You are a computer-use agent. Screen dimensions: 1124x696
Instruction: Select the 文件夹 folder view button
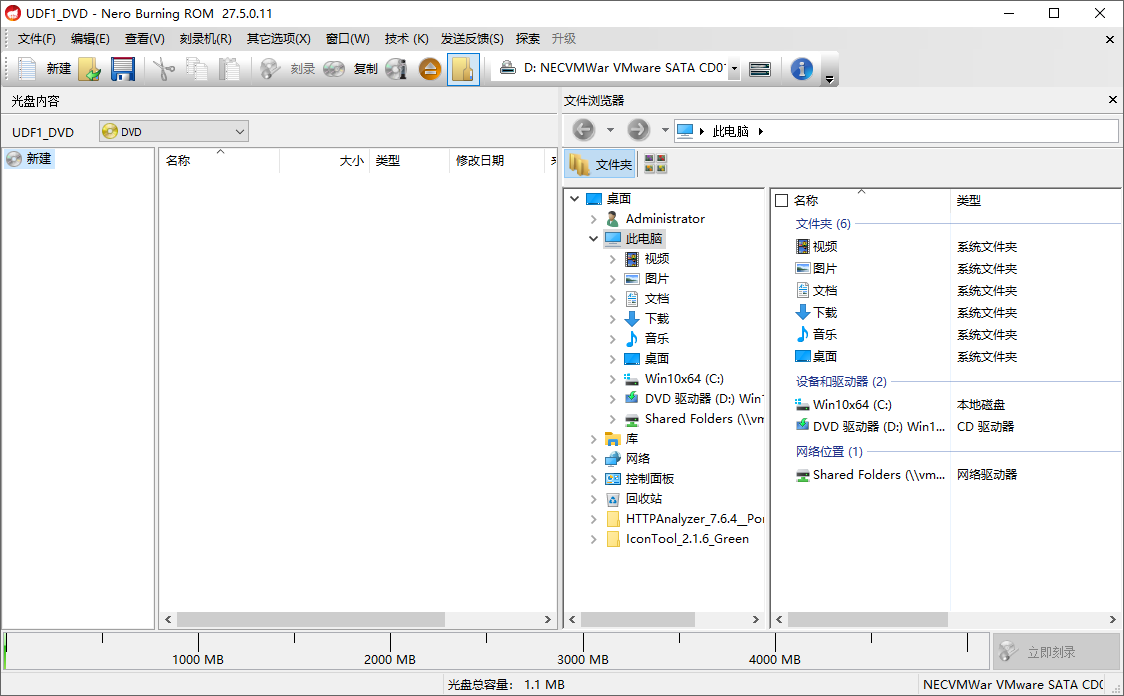click(x=600, y=163)
